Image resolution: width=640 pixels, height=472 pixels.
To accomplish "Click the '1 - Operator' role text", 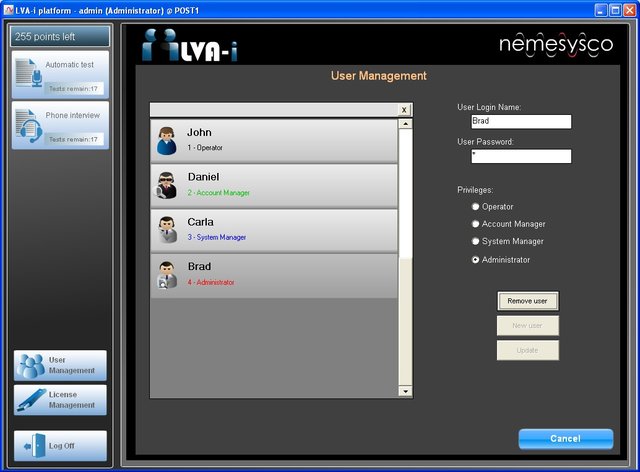I will pos(205,147).
